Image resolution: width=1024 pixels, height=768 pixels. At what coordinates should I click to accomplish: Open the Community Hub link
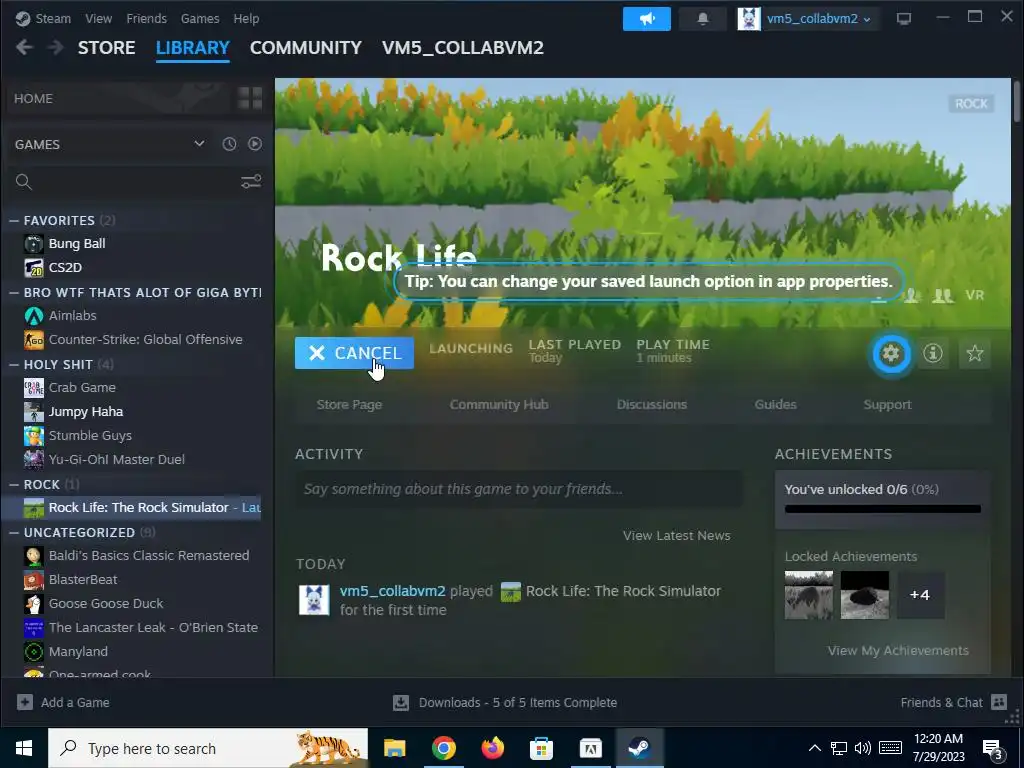[x=499, y=404]
